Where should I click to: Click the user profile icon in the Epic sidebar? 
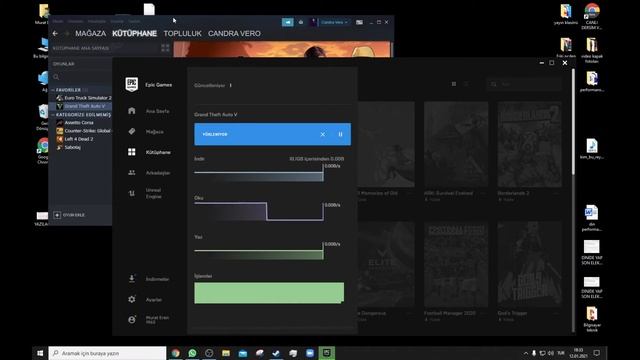point(131,320)
